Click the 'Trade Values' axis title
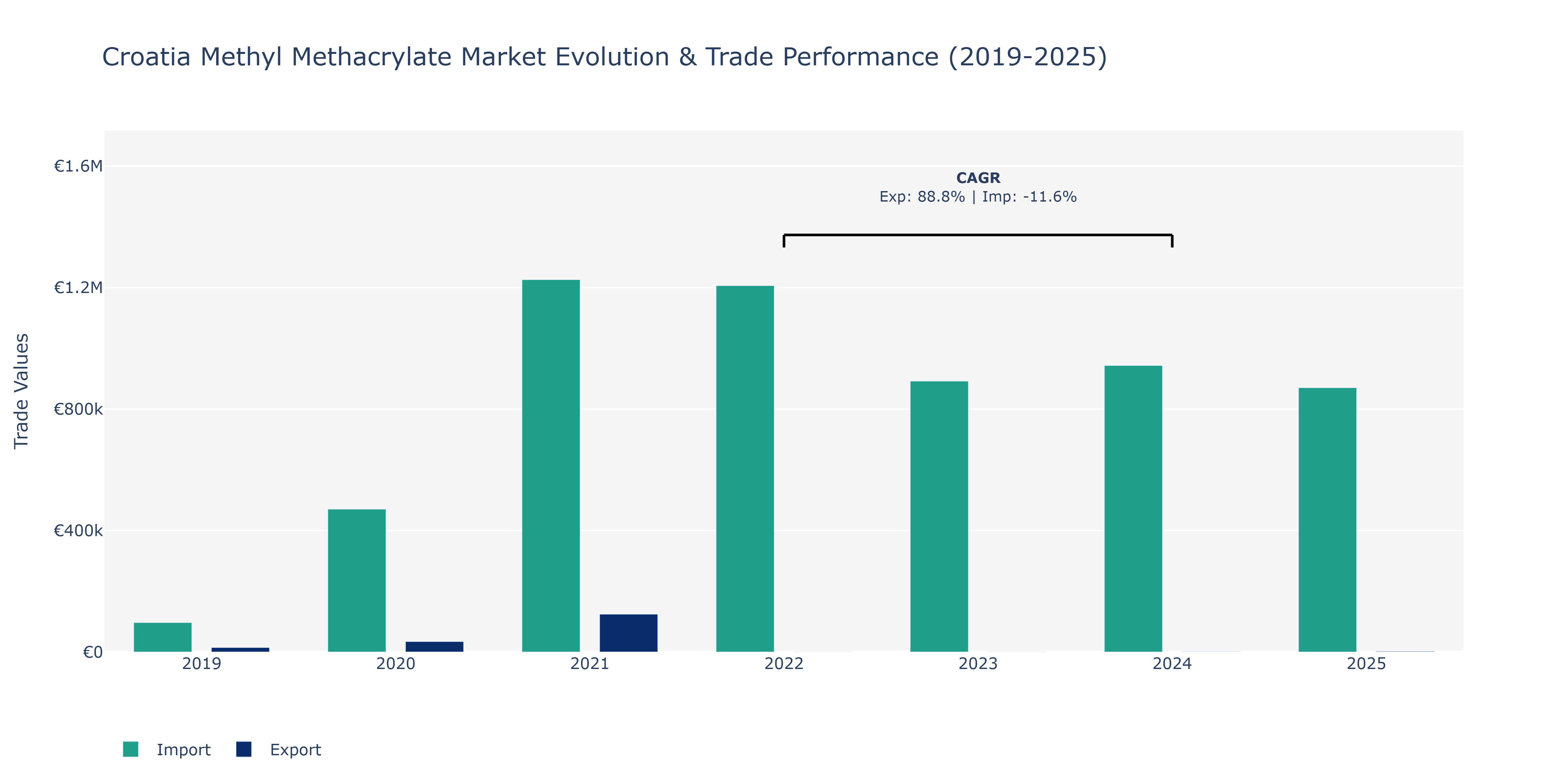Screen dimensions: 1568x784 click(21, 391)
